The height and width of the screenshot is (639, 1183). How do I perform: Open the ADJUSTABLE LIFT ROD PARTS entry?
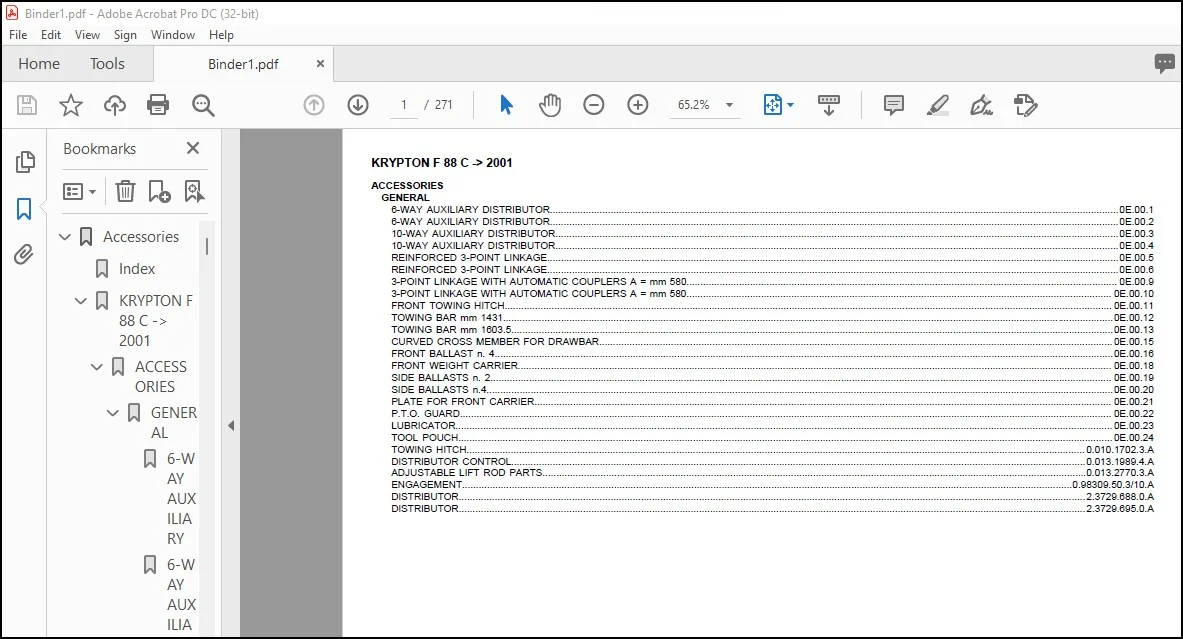pyautogui.click(x=772, y=472)
